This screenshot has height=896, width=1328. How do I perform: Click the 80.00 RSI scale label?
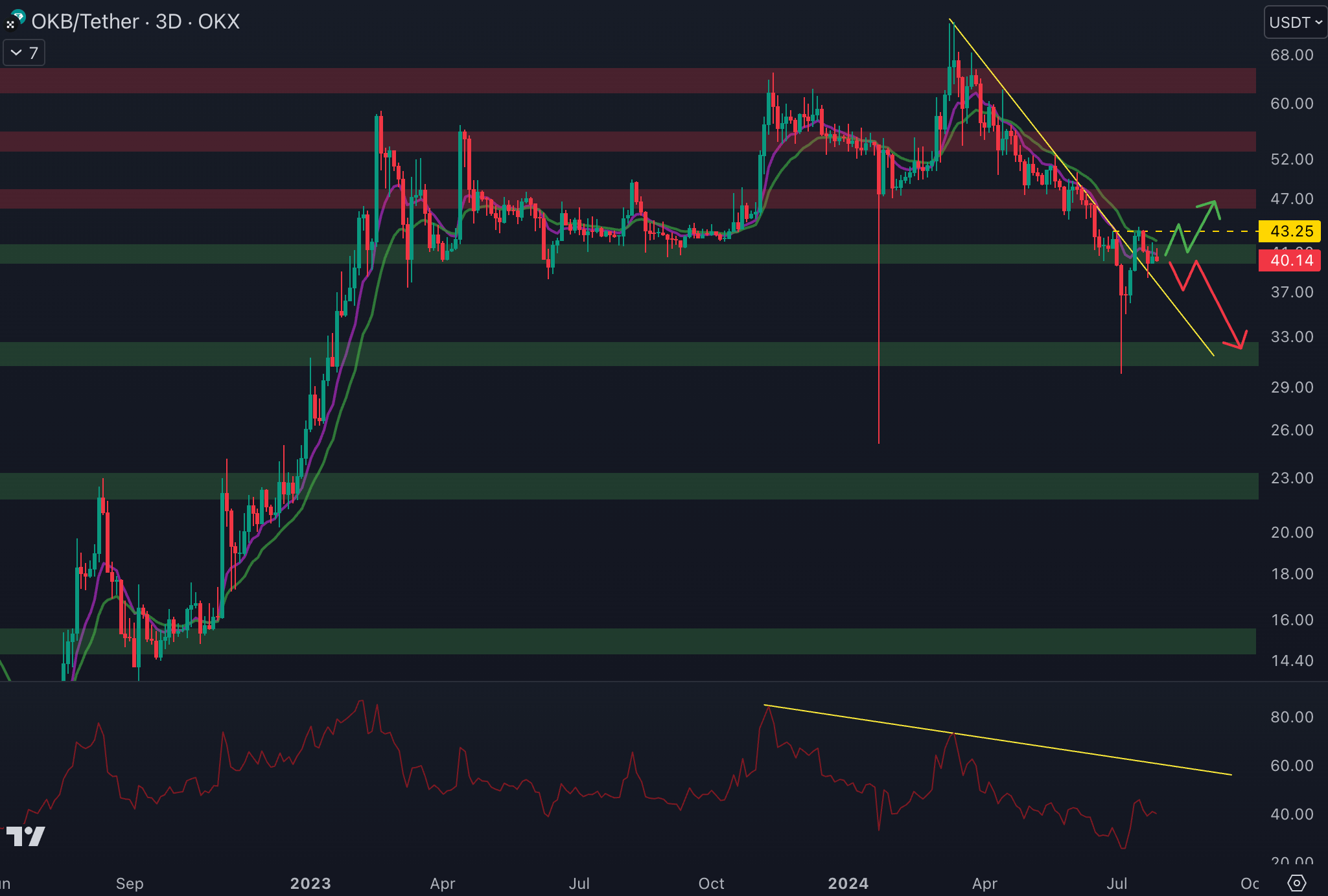[x=1291, y=717]
